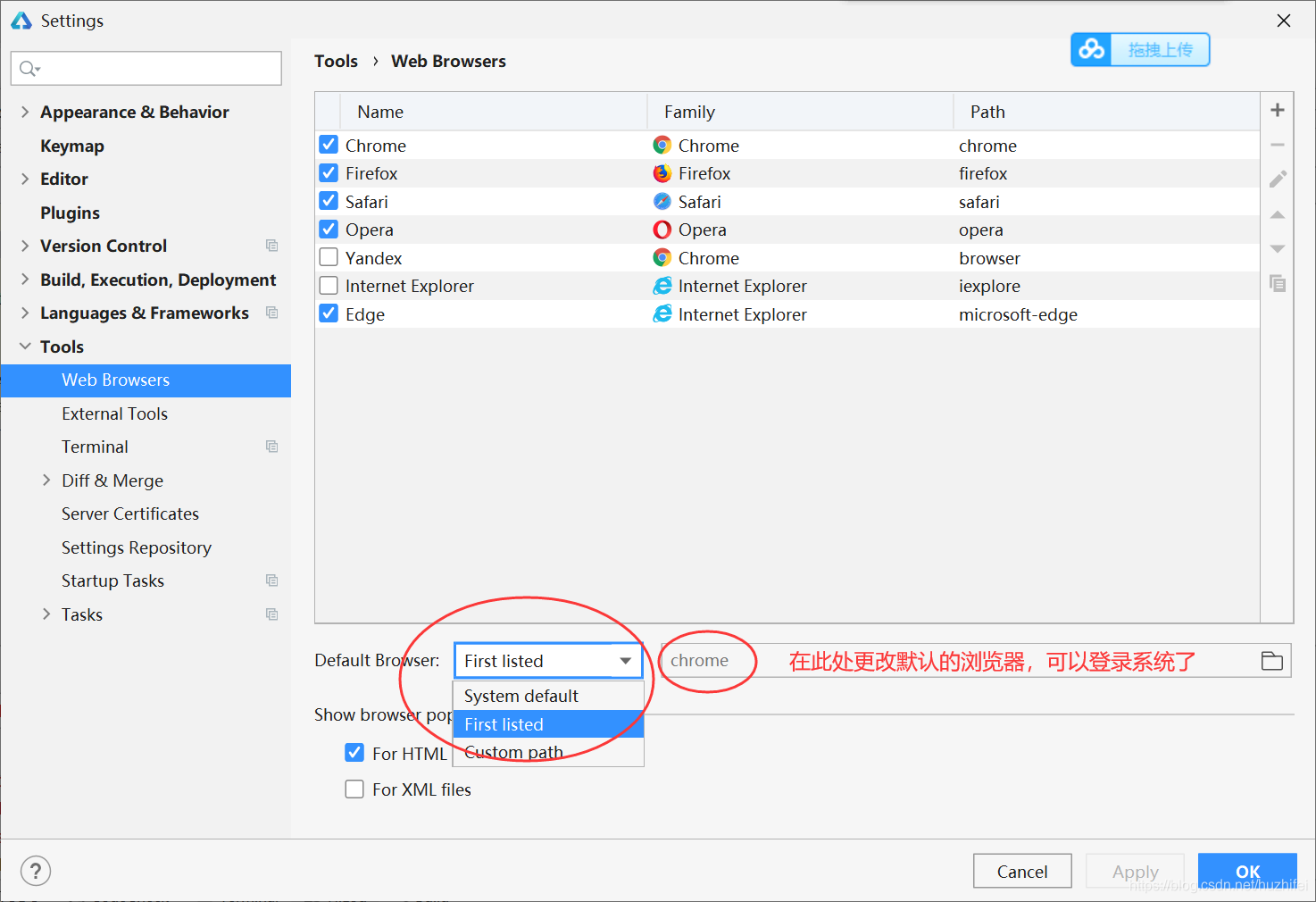
Task: Click the Path column header
Action: point(1107,112)
